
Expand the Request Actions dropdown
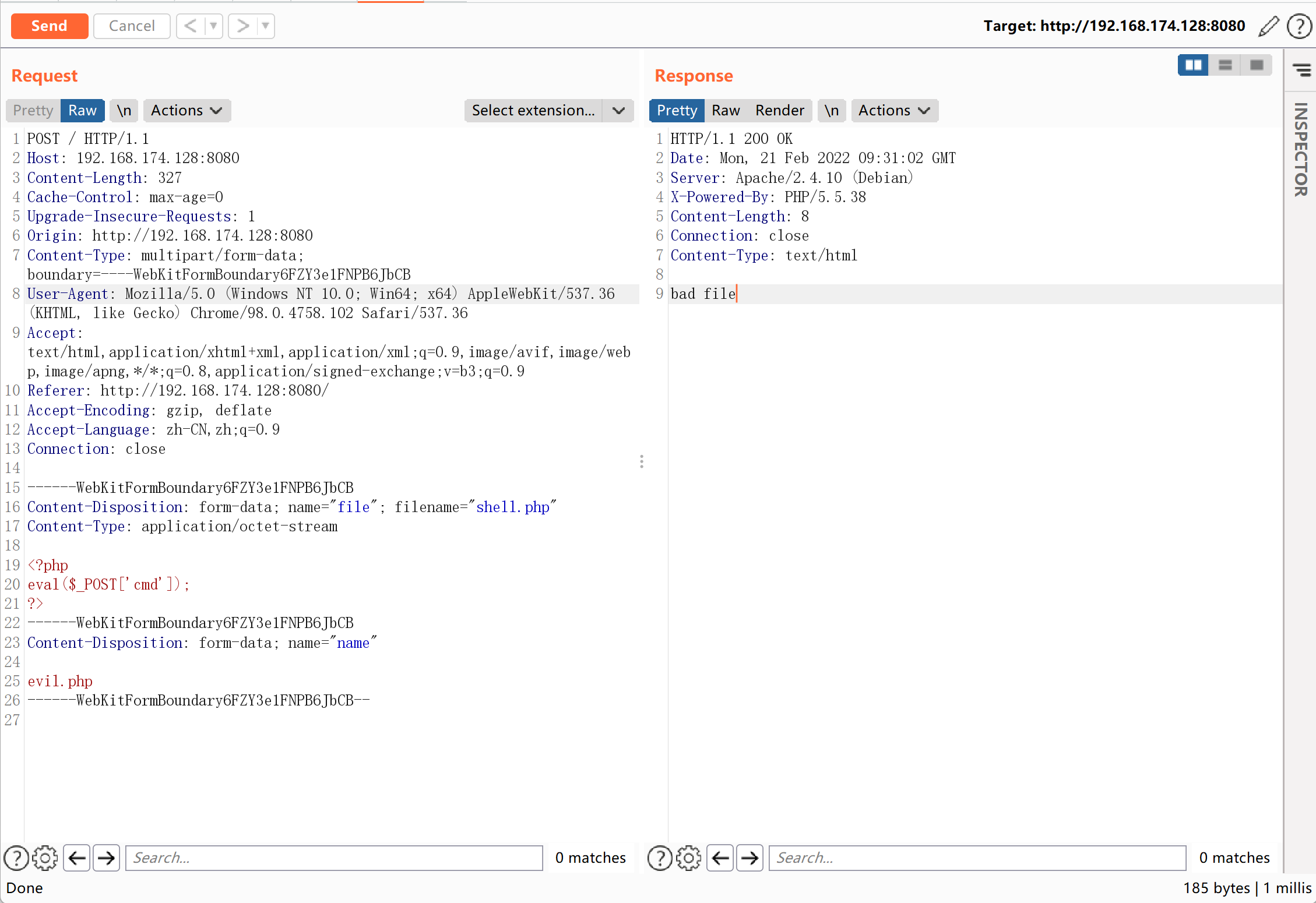click(187, 111)
